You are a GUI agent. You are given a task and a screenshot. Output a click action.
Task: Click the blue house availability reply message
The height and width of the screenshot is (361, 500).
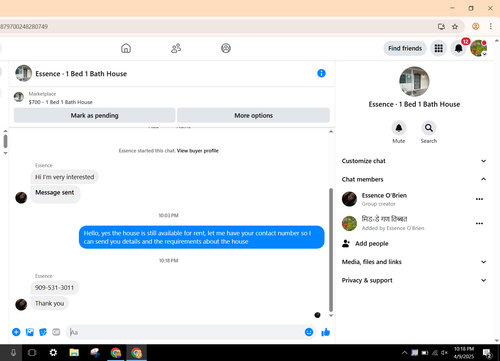tap(201, 237)
